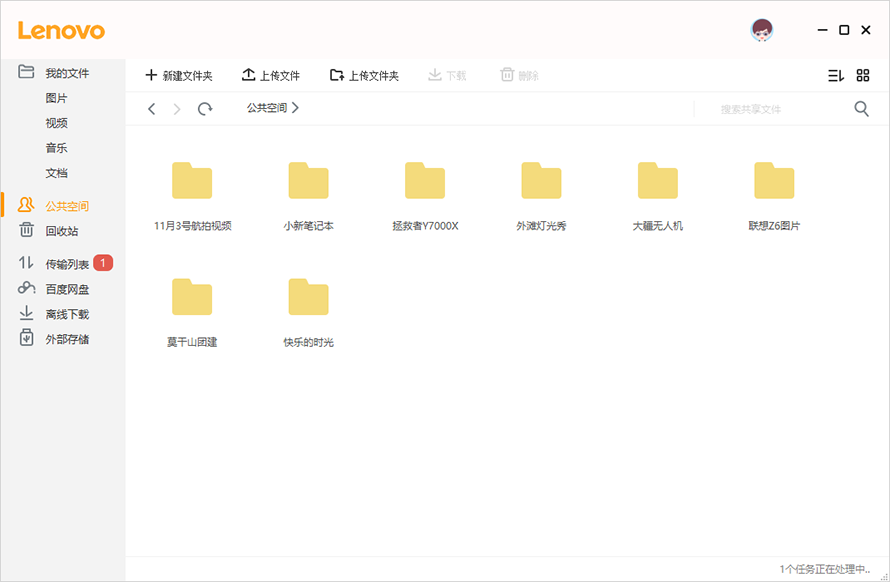Expand the breadcrumb chevron after 公共空间
Screen dimensions: 890x582
point(295,108)
